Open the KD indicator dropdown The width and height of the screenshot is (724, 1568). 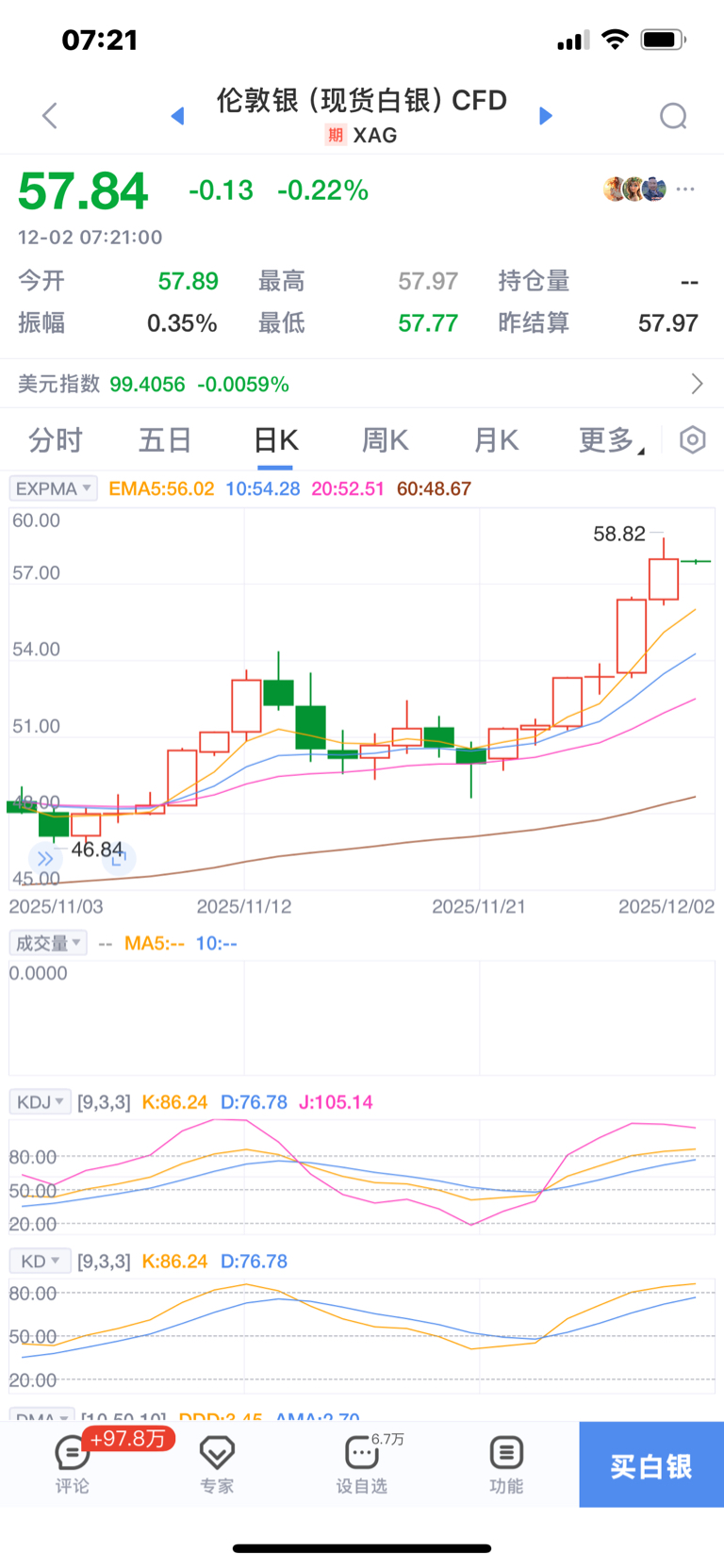41,1262
